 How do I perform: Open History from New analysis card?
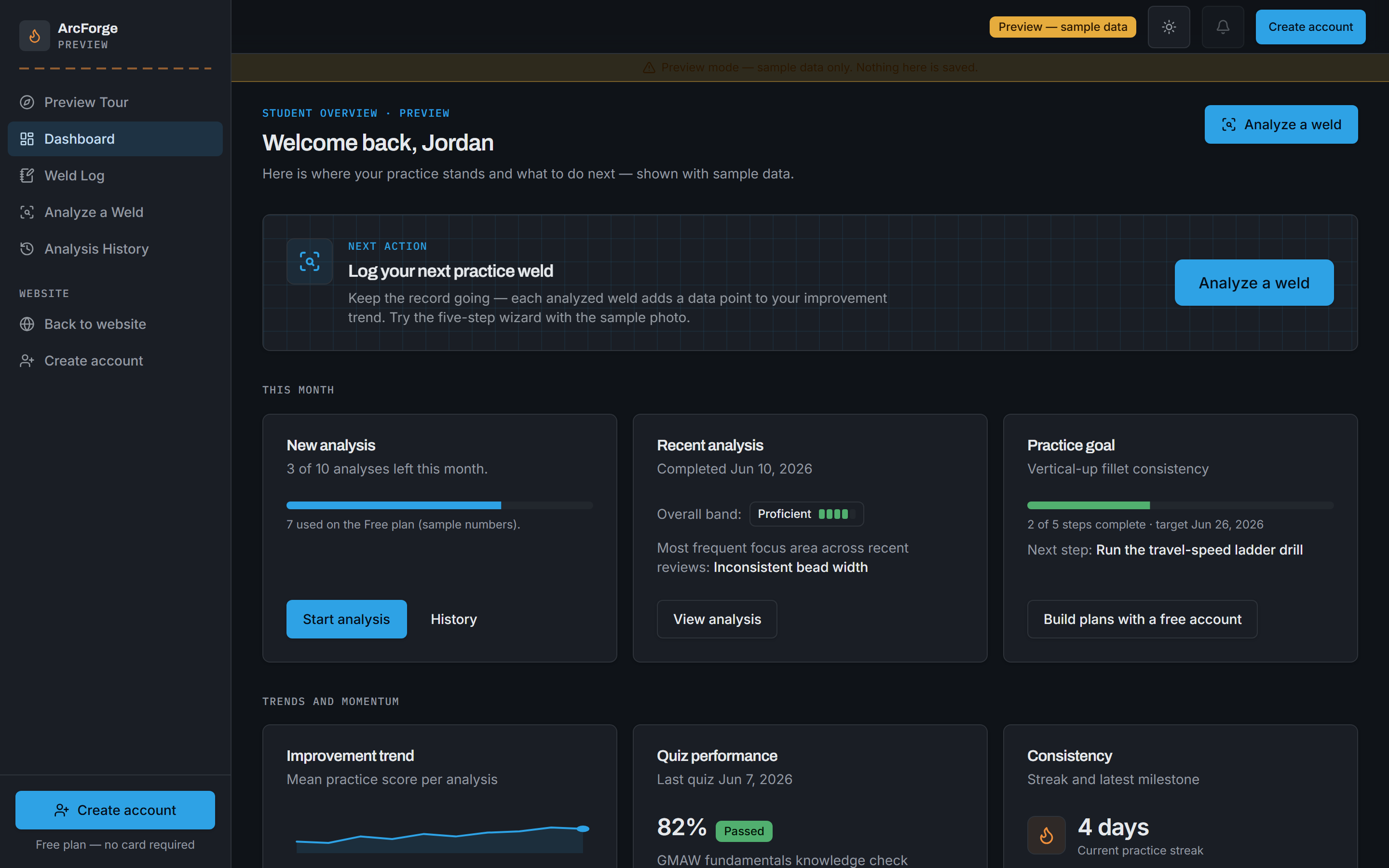[454, 619]
